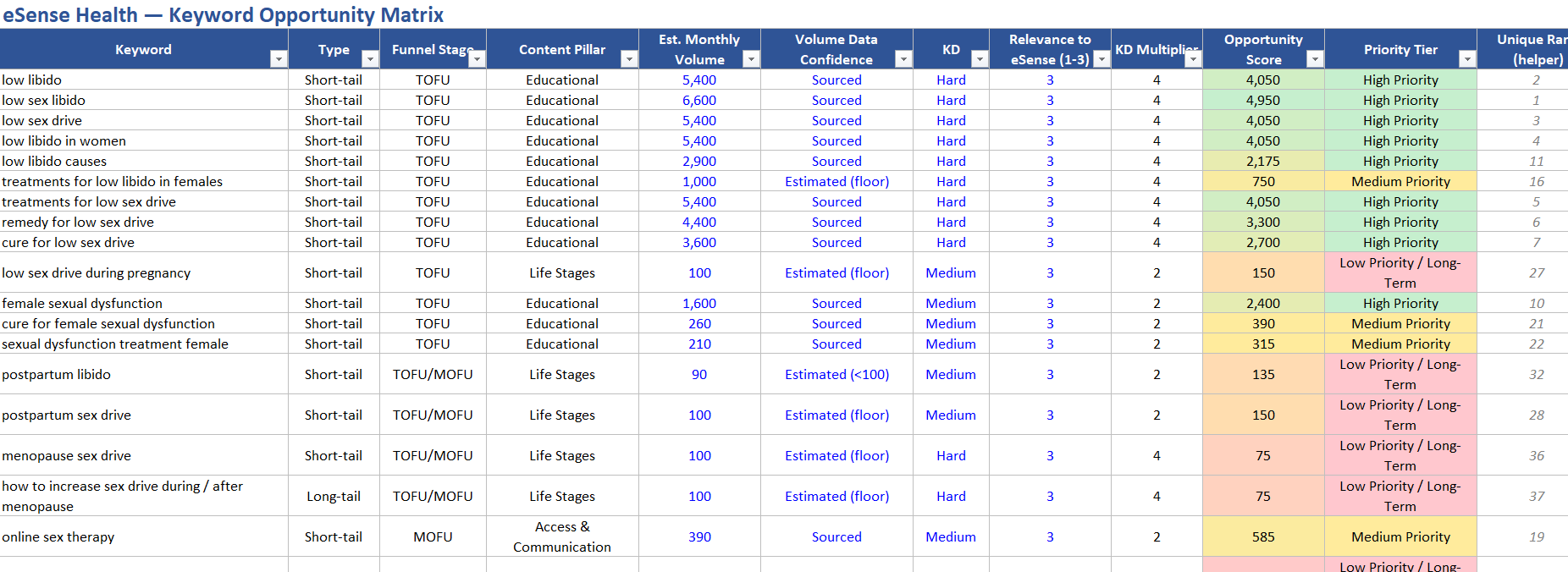The height and width of the screenshot is (572, 1568).
Task: Open the Content Pillar filter dropdown
Action: click(628, 59)
